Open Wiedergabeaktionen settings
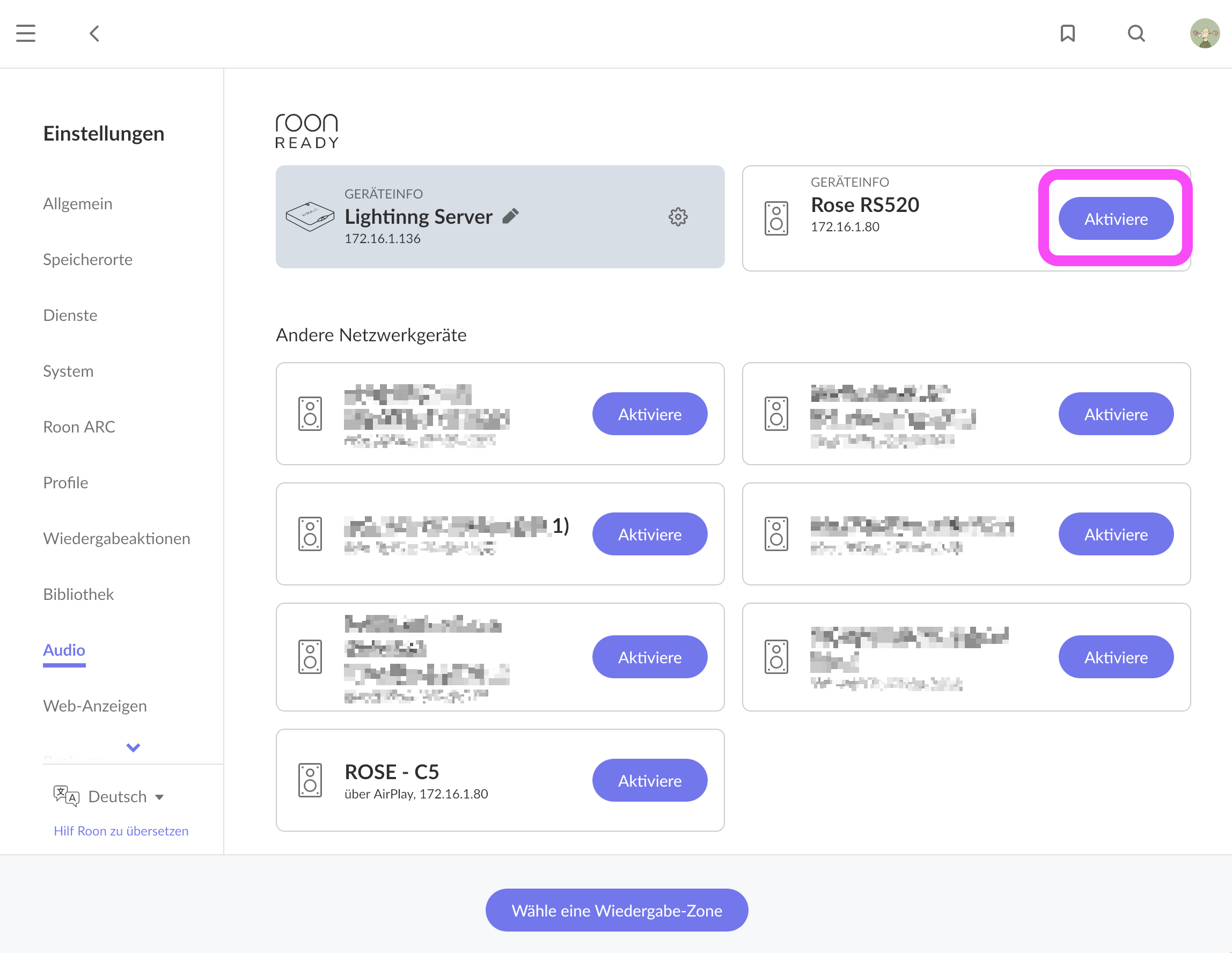 click(x=117, y=539)
